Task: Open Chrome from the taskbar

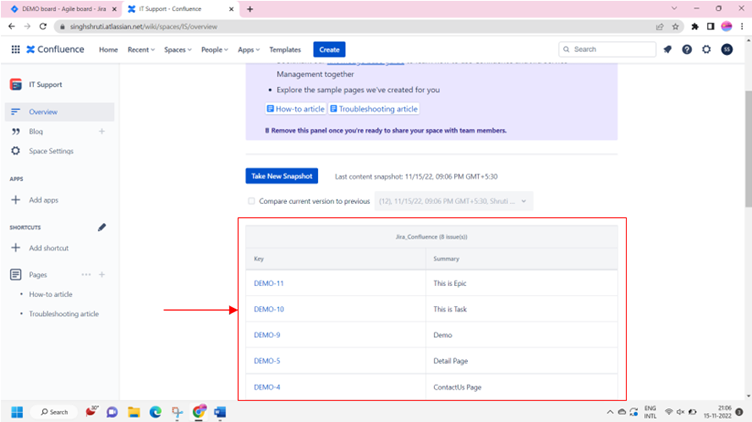Action: [199, 411]
